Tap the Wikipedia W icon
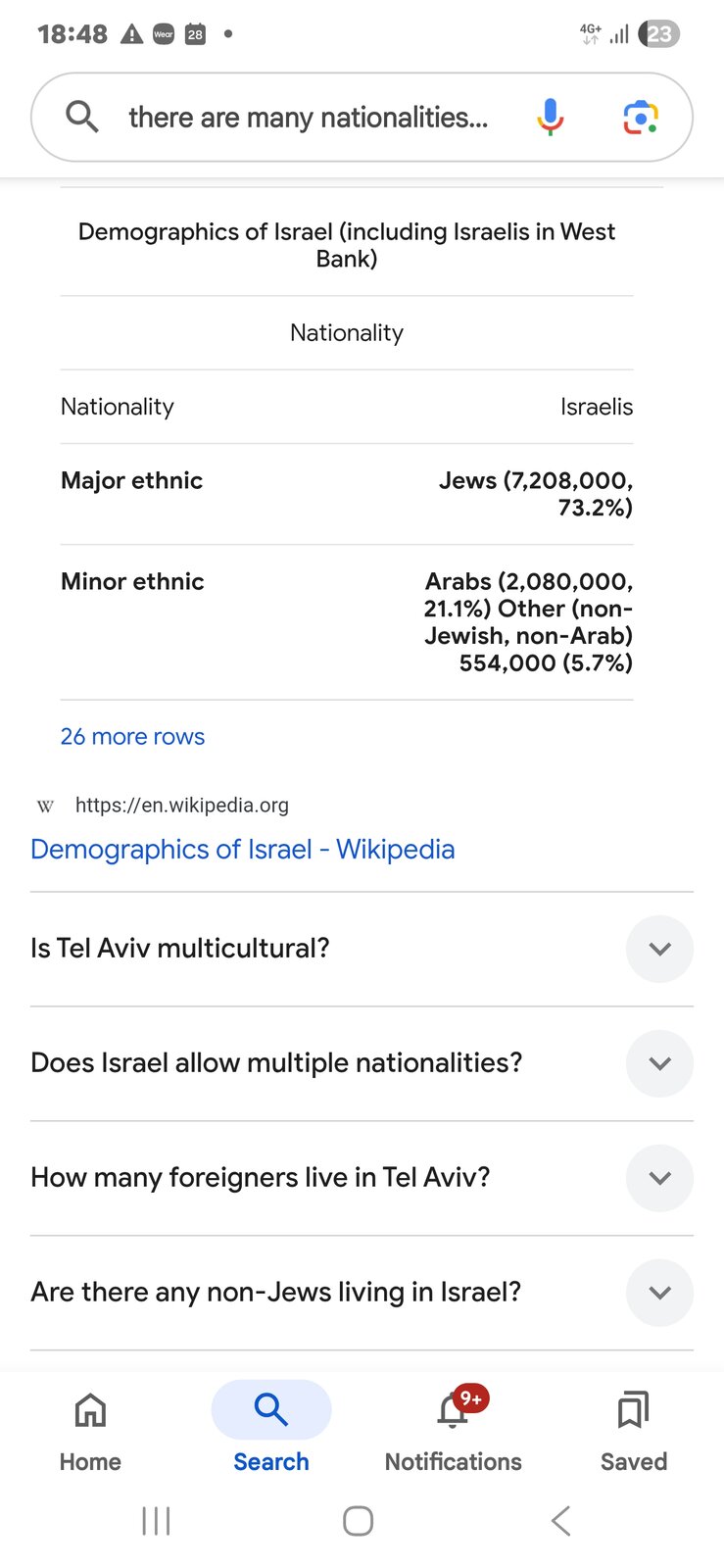Image resolution: width=724 pixels, height=1568 pixels. [44, 806]
